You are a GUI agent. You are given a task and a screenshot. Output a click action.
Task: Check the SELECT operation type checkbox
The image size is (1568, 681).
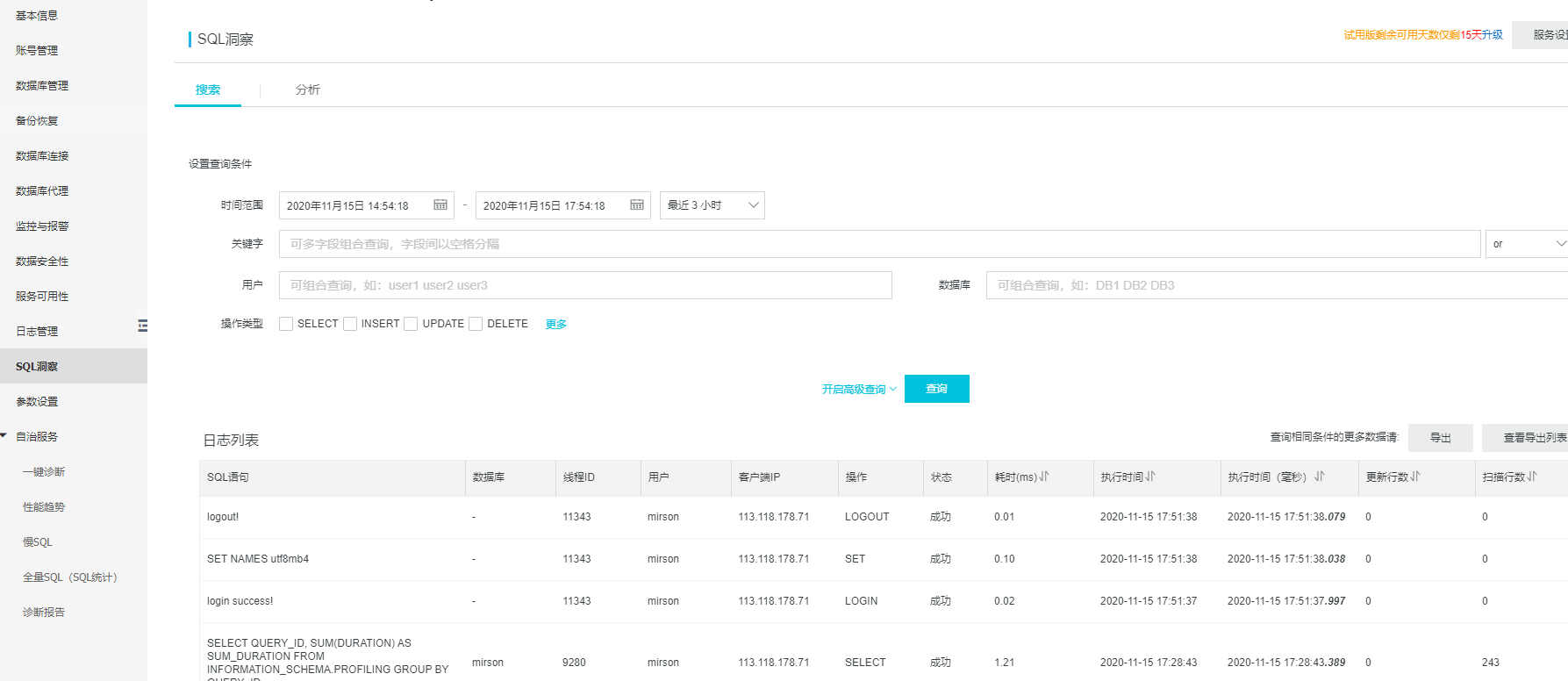pos(286,324)
